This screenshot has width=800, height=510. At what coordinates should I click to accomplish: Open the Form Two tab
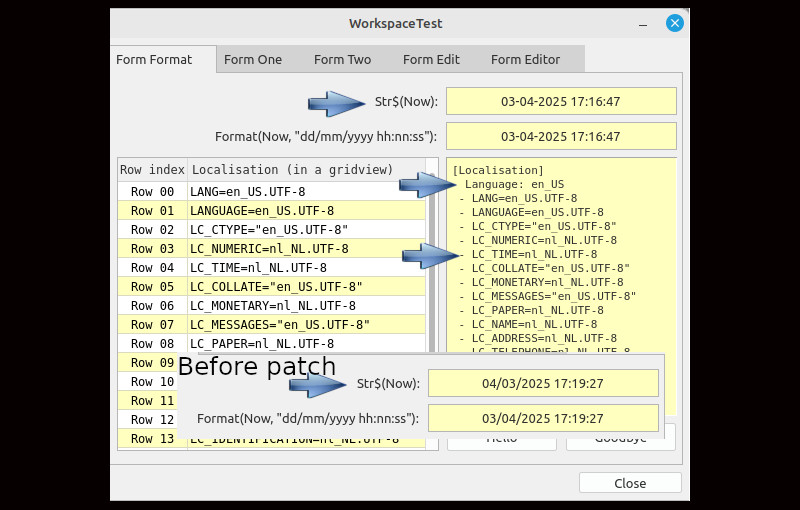342,59
